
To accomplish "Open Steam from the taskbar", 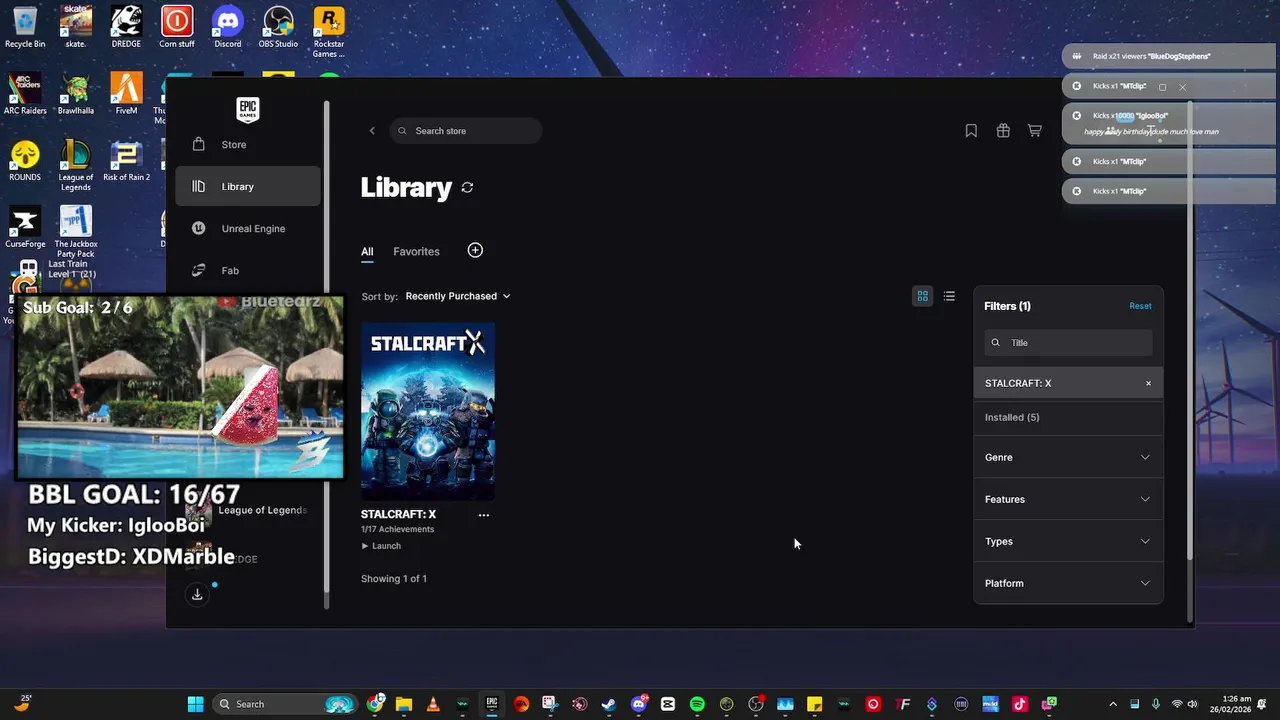I will pos(608,704).
